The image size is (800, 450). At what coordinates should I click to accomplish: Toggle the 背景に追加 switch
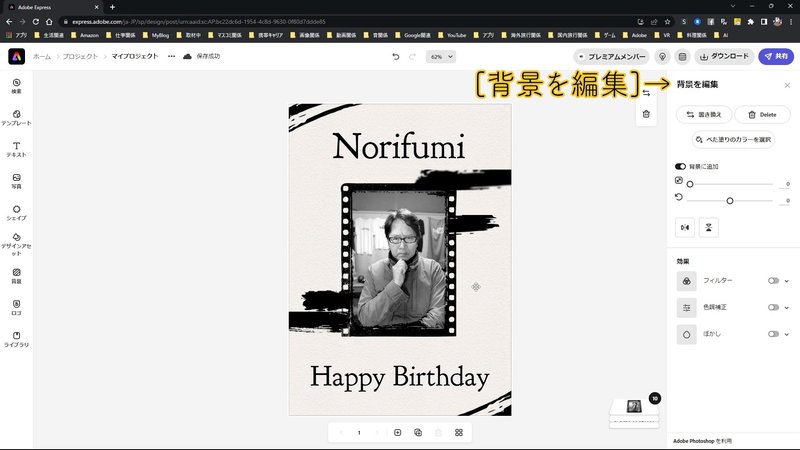680,166
